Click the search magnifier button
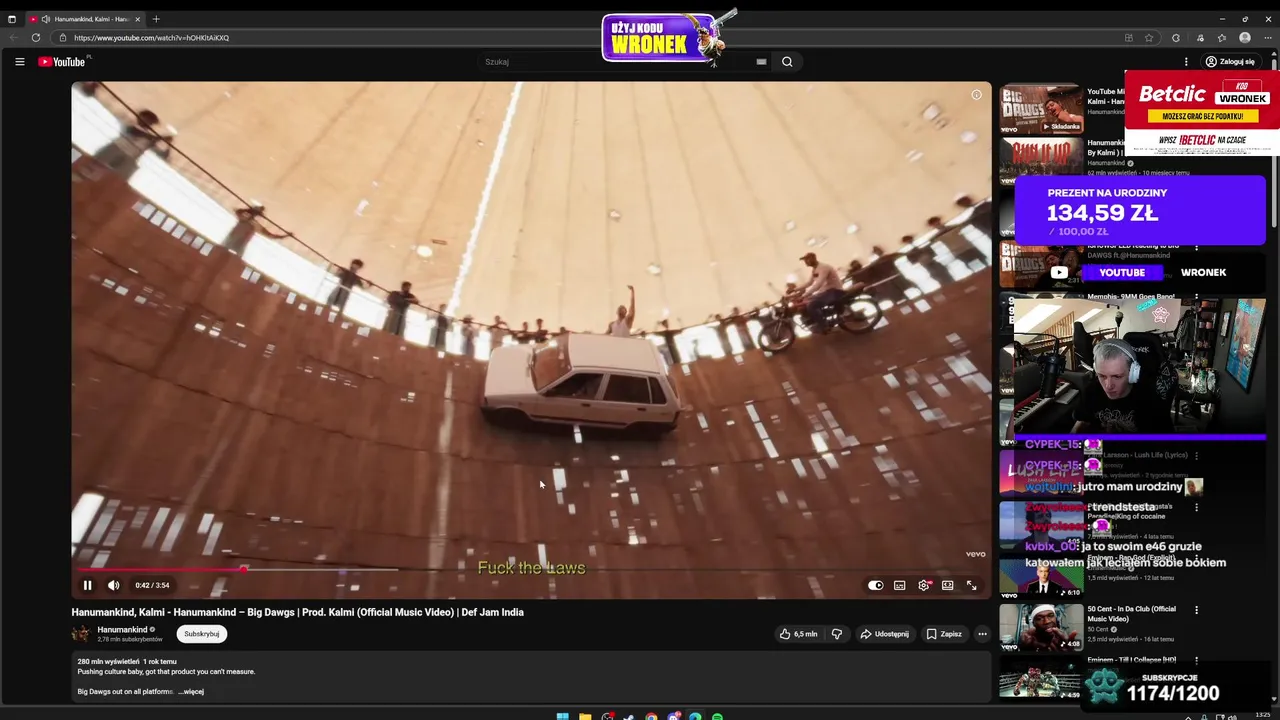The width and height of the screenshot is (1280, 720). 787,61
